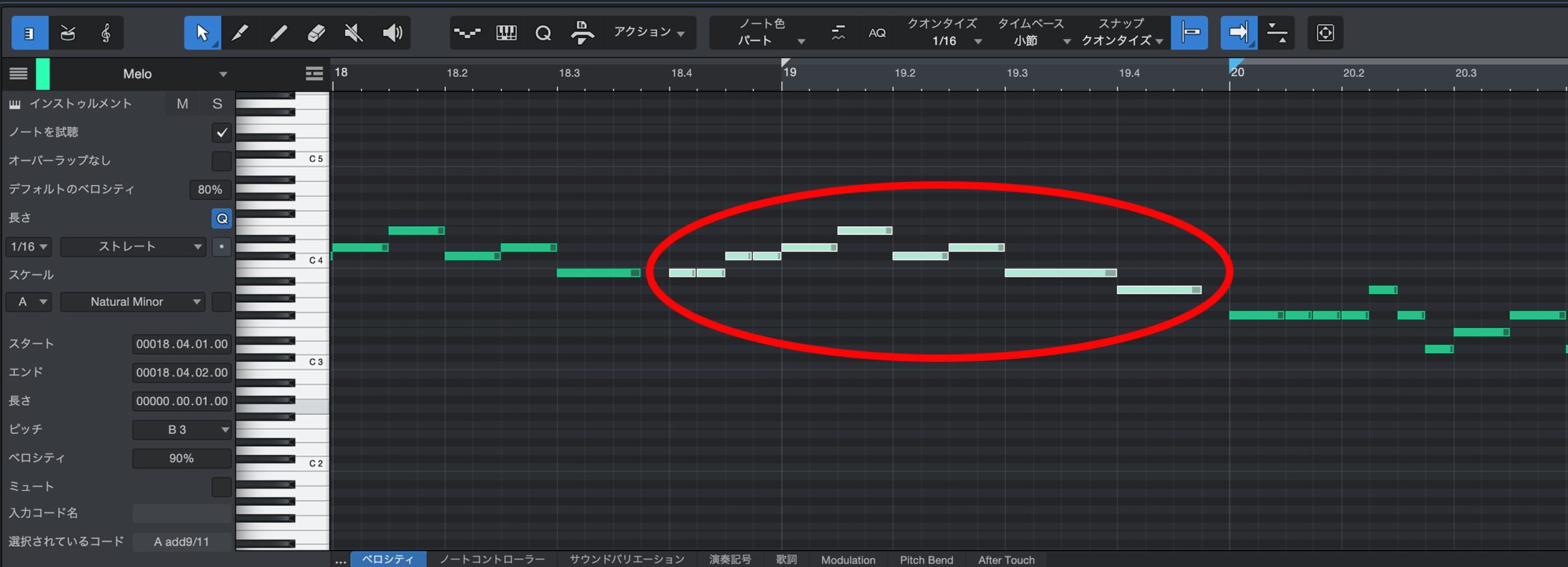Switch to the Drum editor view
This screenshot has height=567, width=1568.
click(x=68, y=33)
